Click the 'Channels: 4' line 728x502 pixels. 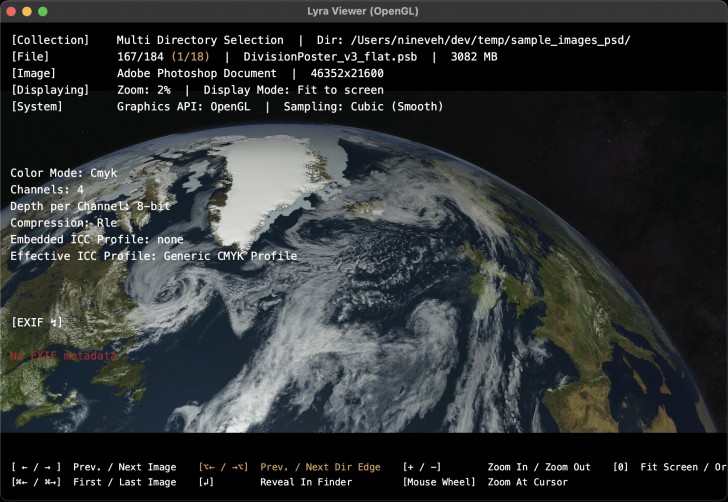(47, 190)
